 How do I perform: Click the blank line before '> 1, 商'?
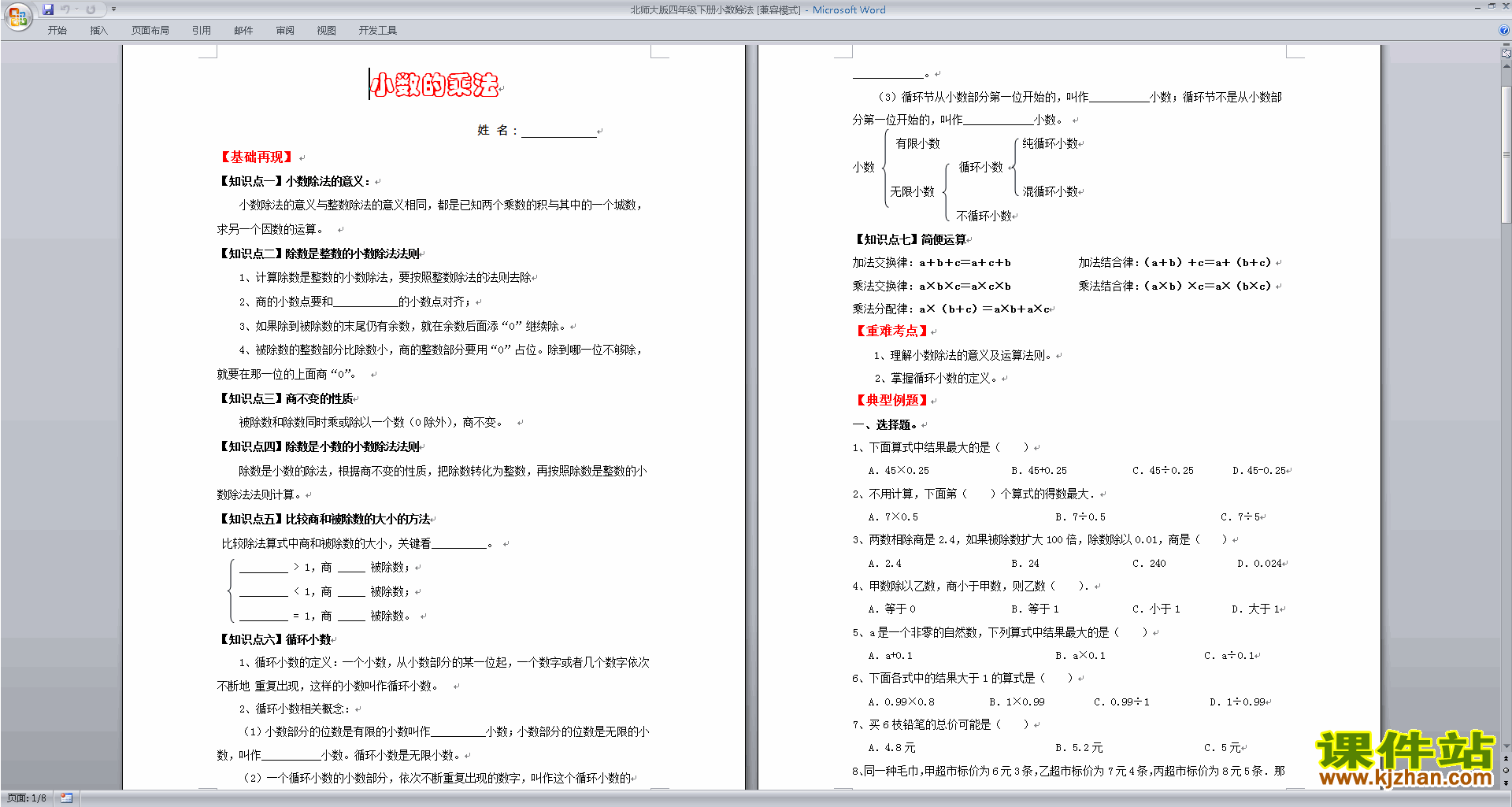(264, 568)
